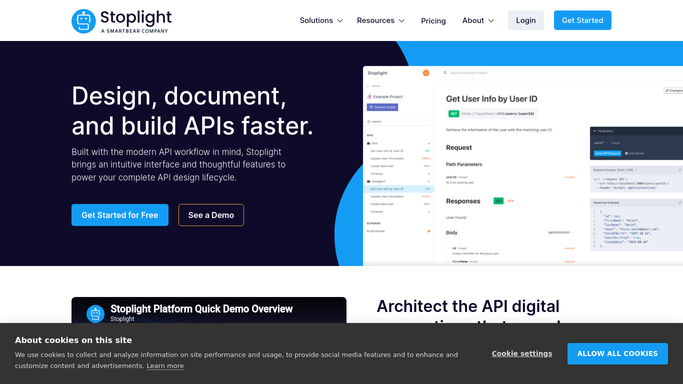Open Stoplight Platform Quick Demo video title
Viewport: 683px width, 384px height.
[201, 309]
